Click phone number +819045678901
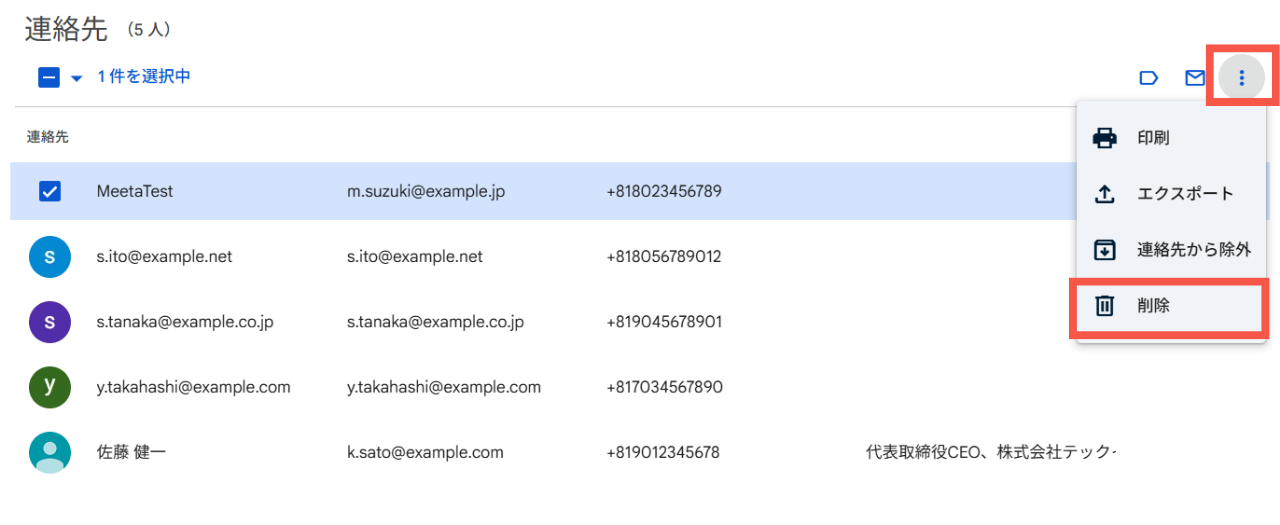Viewport: 1280px width, 525px height. click(x=664, y=322)
